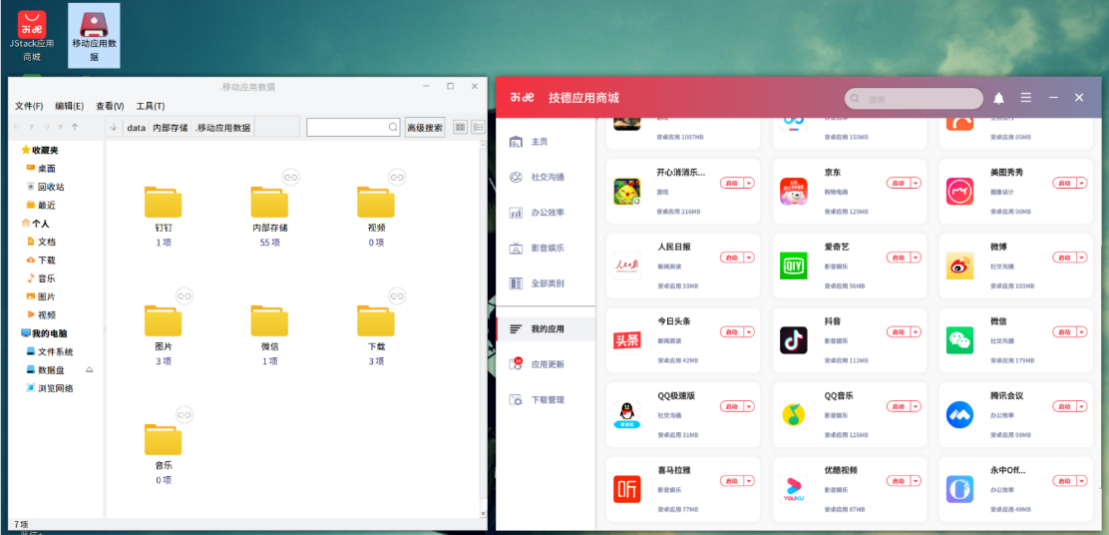Select 桌面 in sidebar favorites

41,168
